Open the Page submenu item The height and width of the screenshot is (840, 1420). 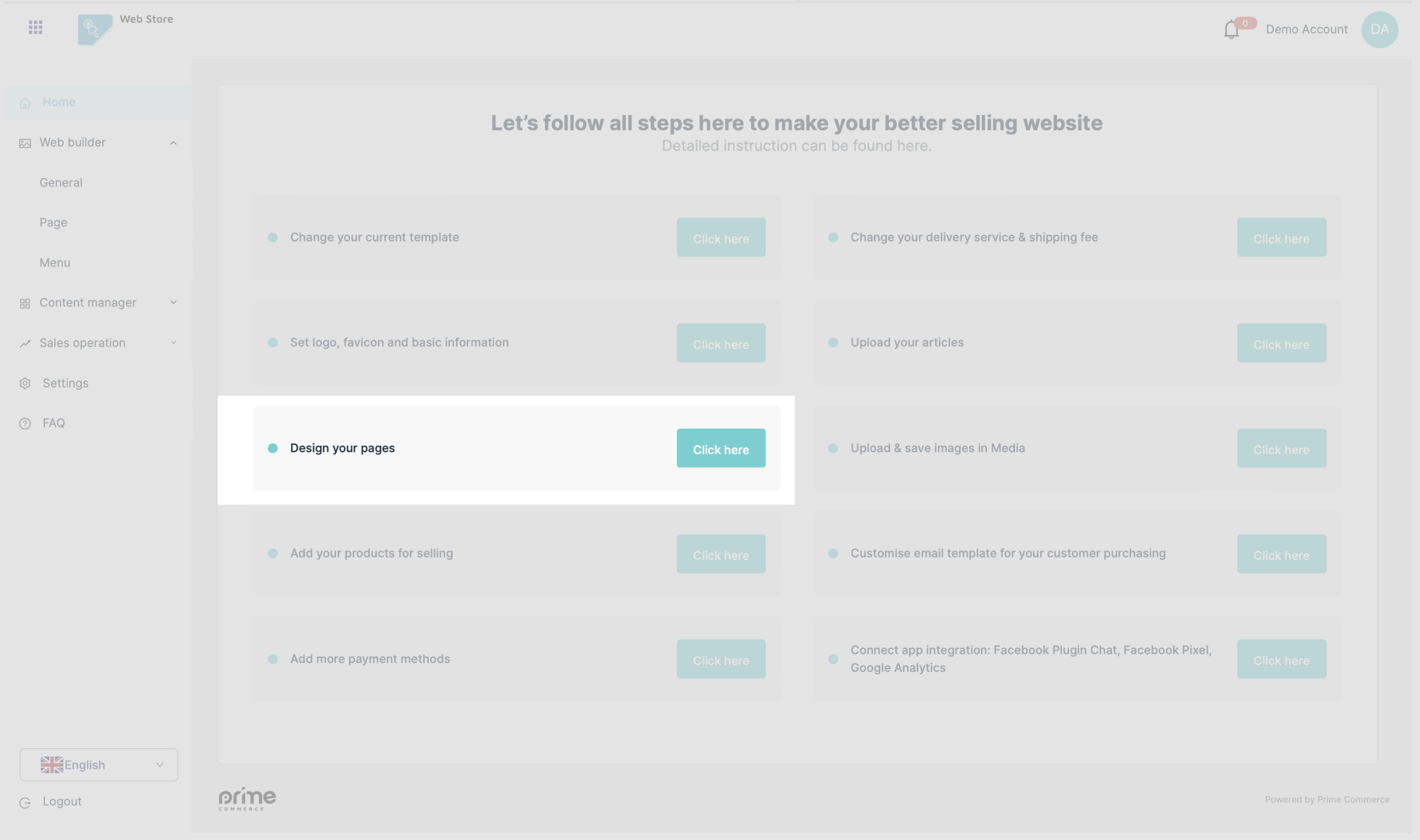click(53, 223)
